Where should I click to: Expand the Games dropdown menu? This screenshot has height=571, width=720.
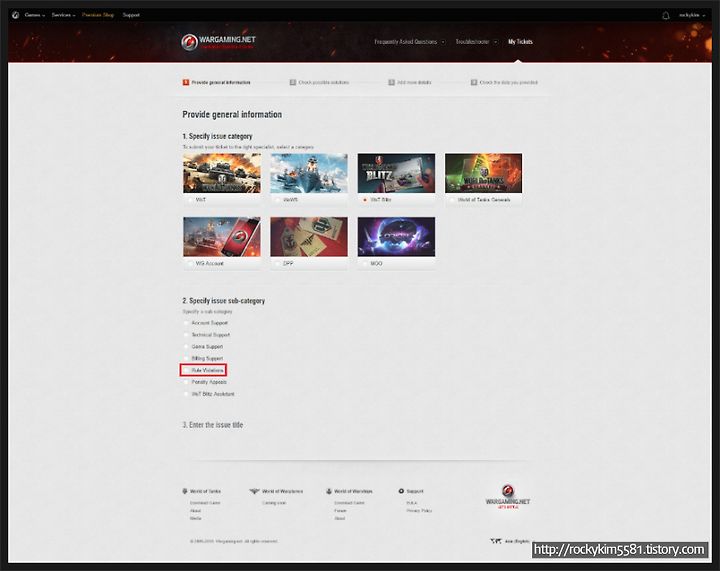tap(35, 15)
